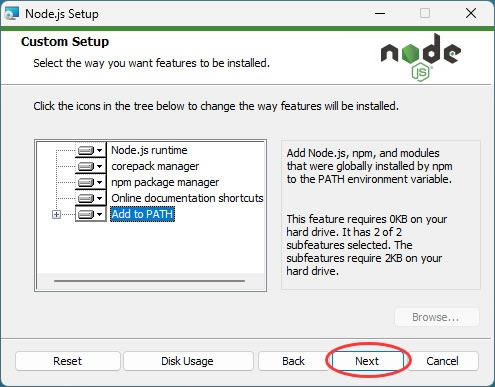Image resolution: width=495 pixels, height=387 pixels.
Task: Expand the Add to PATH tree node
Action: (x=56, y=214)
